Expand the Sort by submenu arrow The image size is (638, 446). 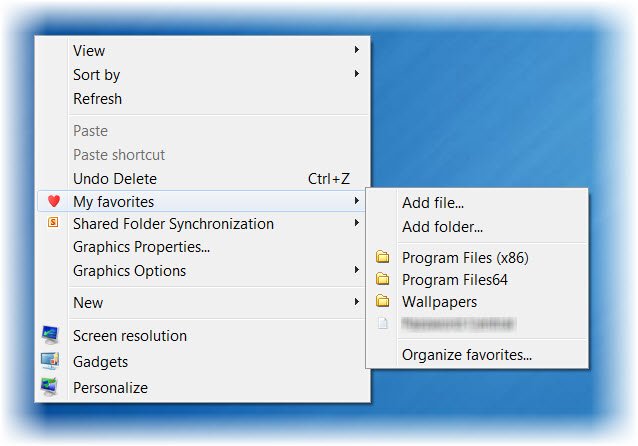[357, 74]
